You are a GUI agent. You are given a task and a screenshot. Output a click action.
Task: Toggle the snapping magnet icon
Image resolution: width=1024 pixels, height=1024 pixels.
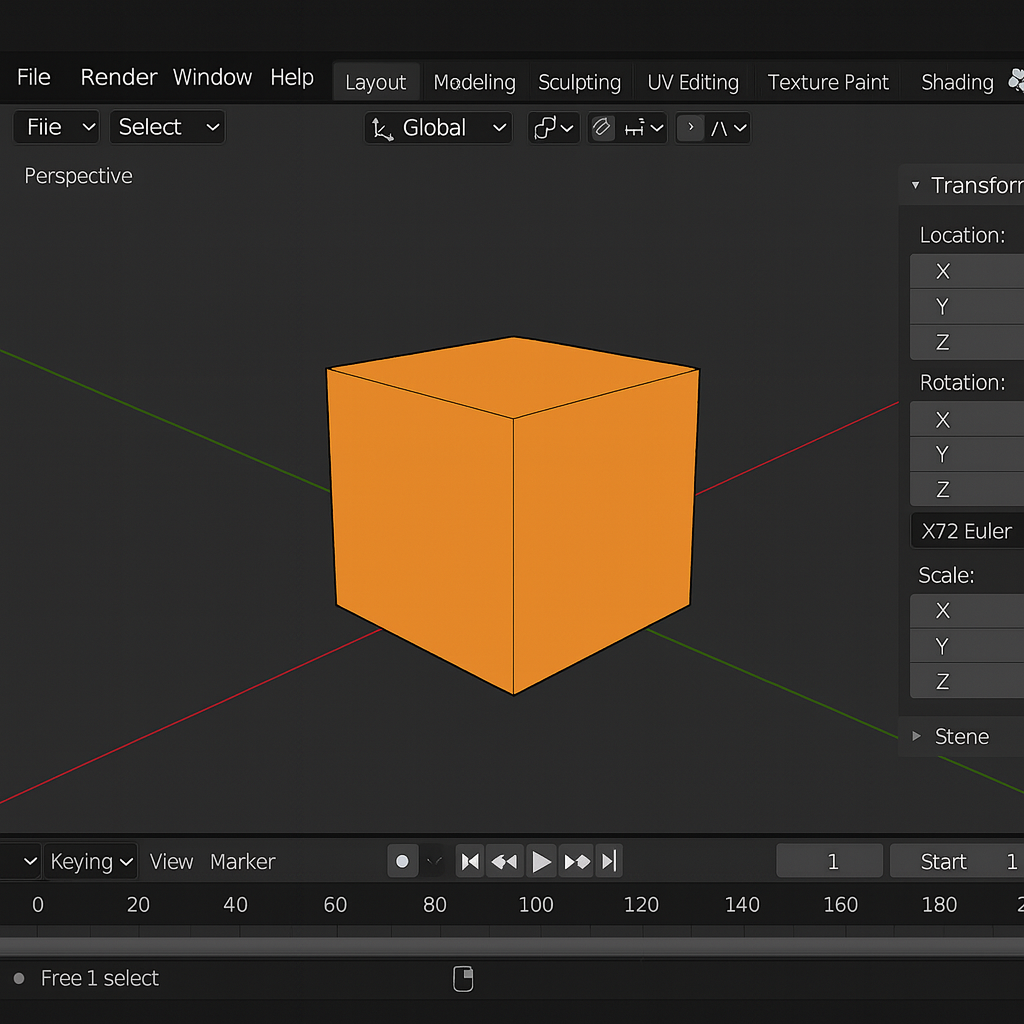602,128
